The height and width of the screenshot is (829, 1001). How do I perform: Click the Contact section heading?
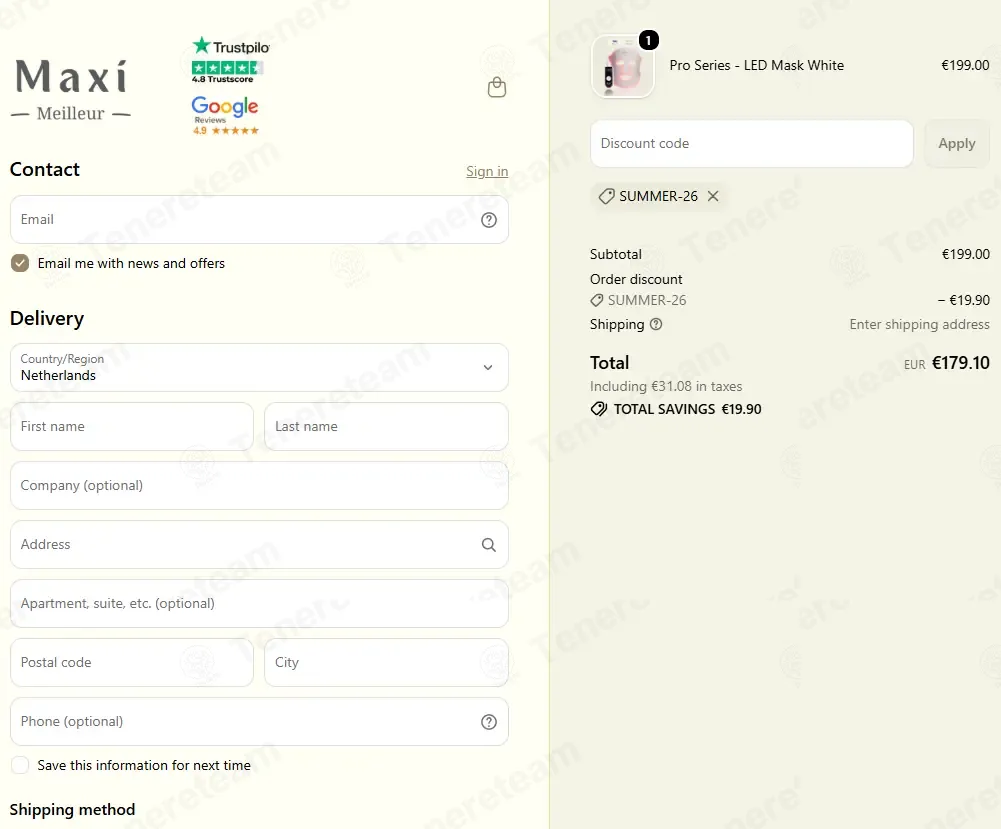(45, 169)
